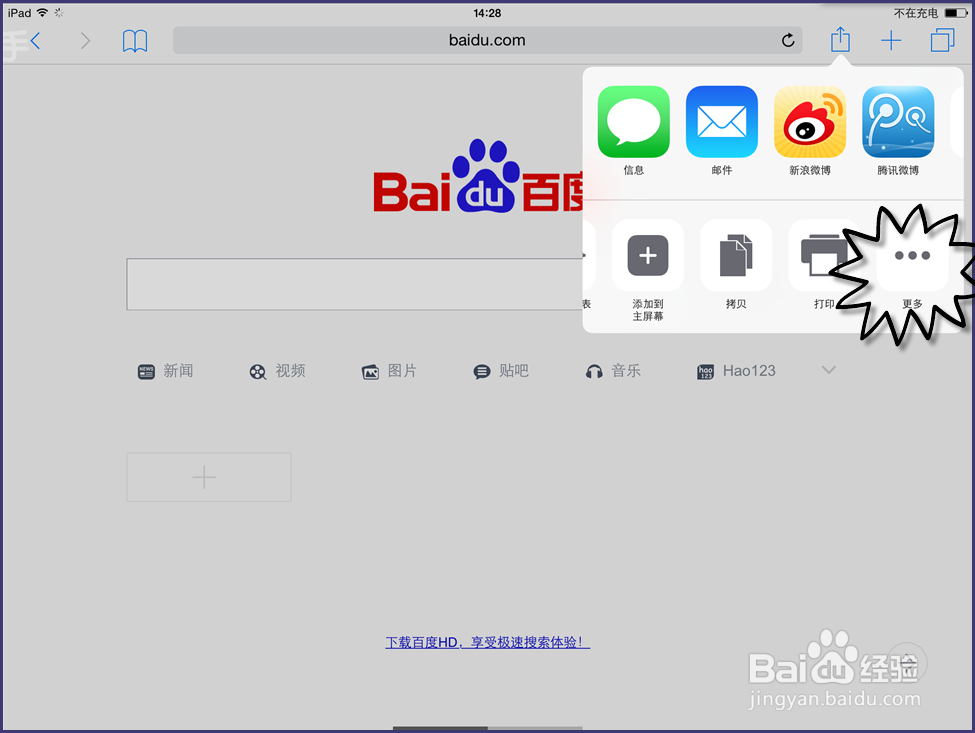Image resolution: width=975 pixels, height=733 pixels.
Task: Open the 新闻 news link
Action: click(x=165, y=371)
